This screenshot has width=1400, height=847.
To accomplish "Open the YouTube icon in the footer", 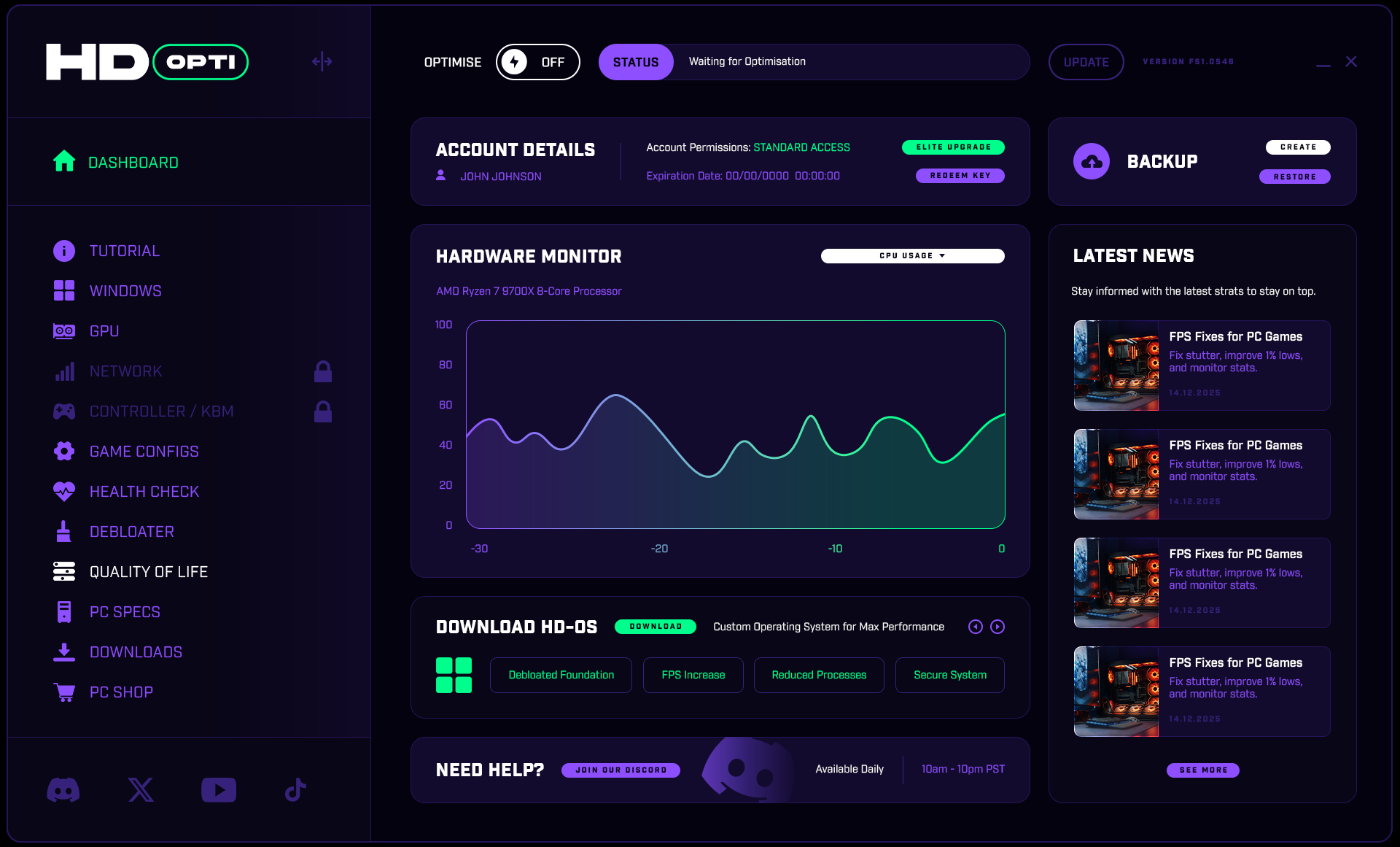I will click(x=218, y=789).
